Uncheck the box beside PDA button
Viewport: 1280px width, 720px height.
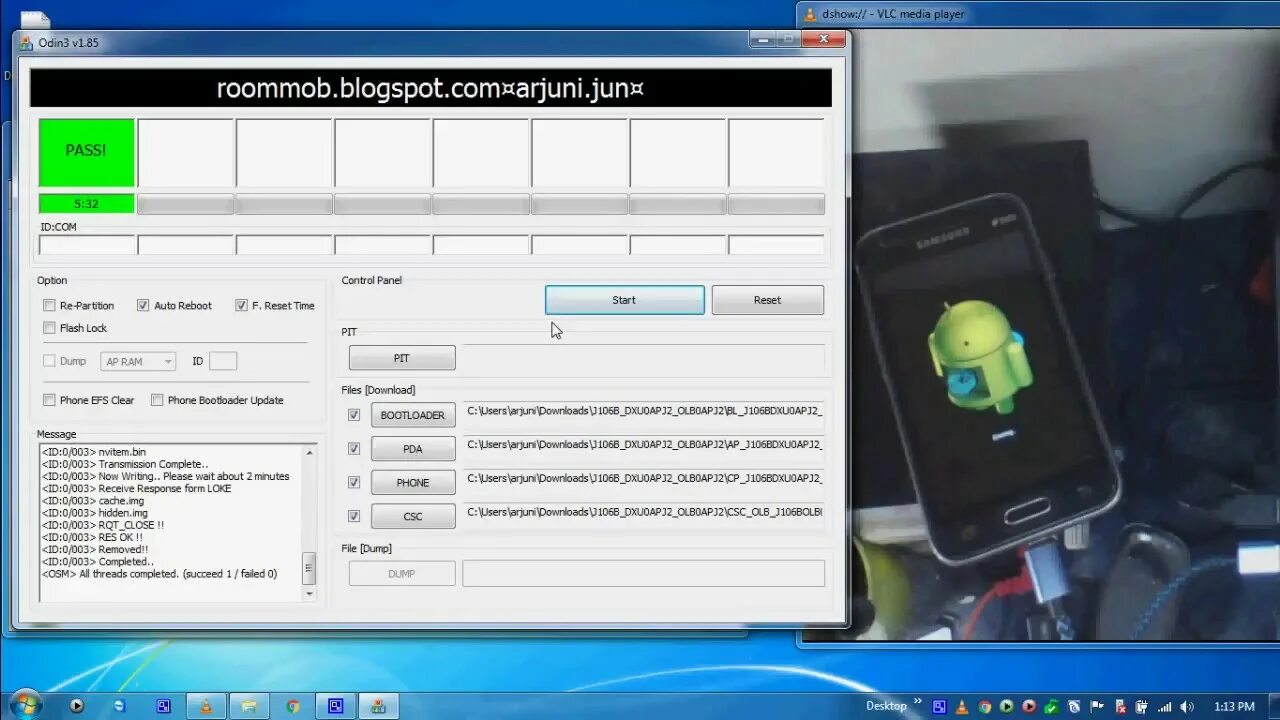coord(354,449)
